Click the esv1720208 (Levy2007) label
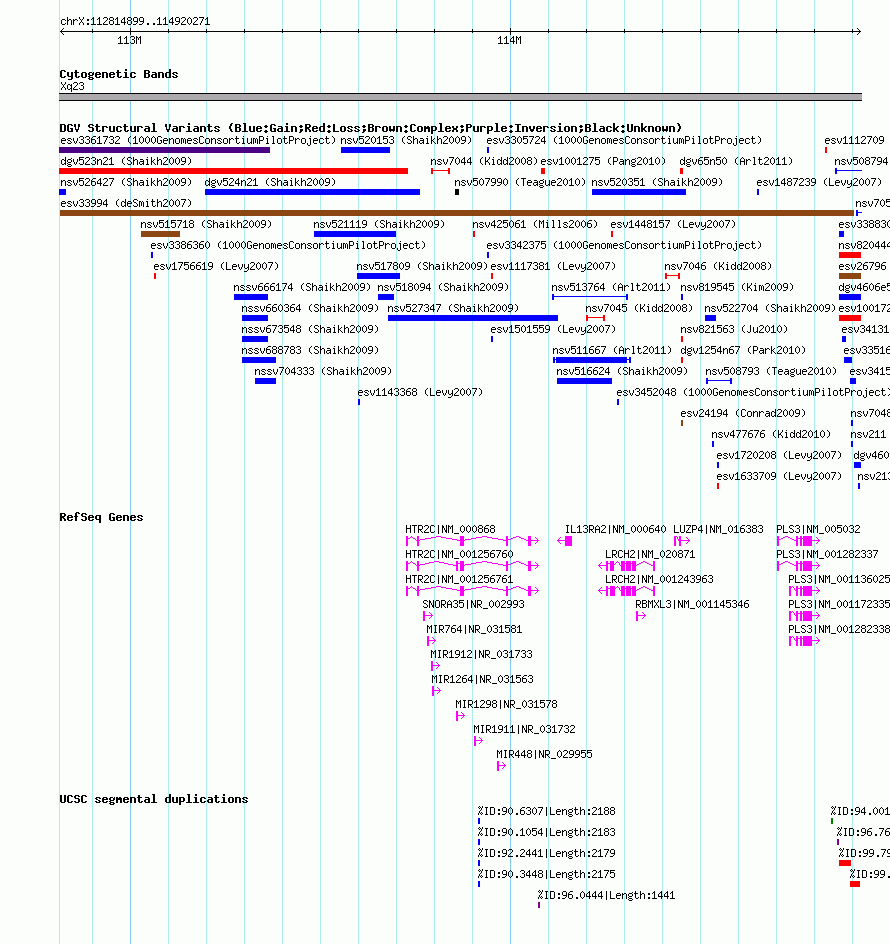The height and width of the screenshot is (944, 890). point(779,455)
